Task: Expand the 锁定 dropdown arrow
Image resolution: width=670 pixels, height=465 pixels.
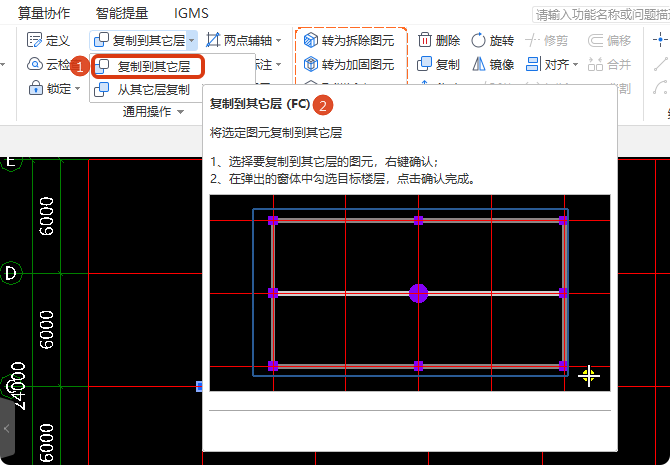Action: tap(77, 88)
